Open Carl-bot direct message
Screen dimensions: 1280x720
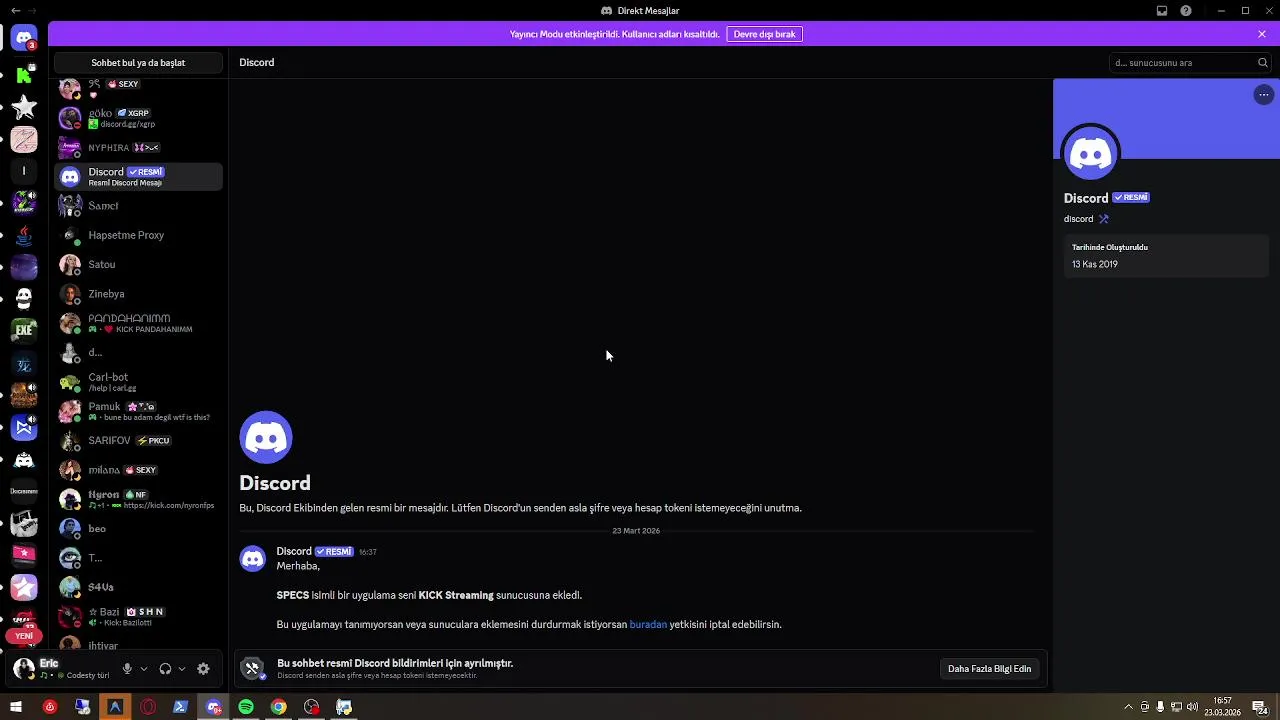pyautogui.click(x=138, y=382)
